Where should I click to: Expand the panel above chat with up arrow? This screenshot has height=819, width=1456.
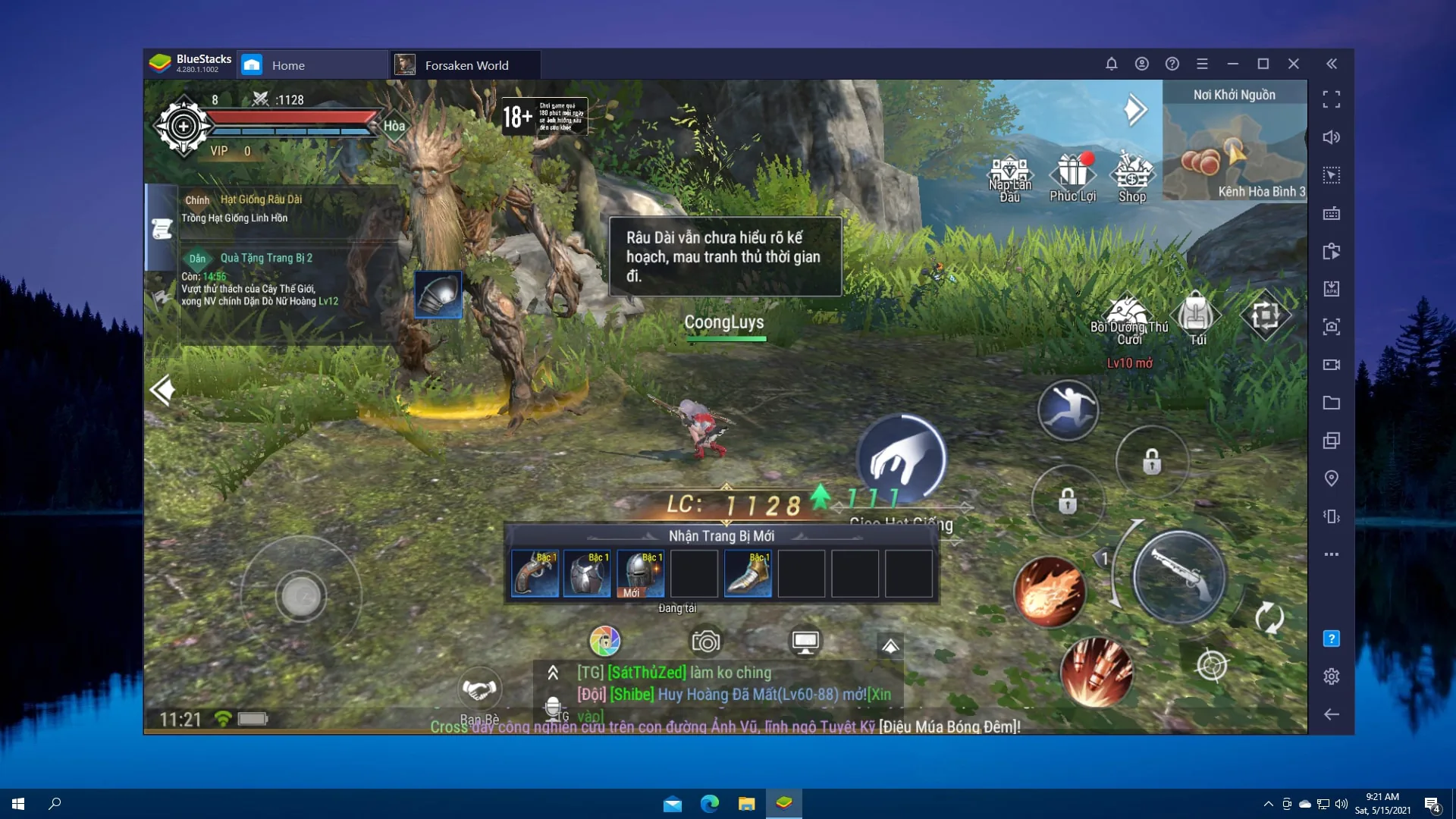890,645
